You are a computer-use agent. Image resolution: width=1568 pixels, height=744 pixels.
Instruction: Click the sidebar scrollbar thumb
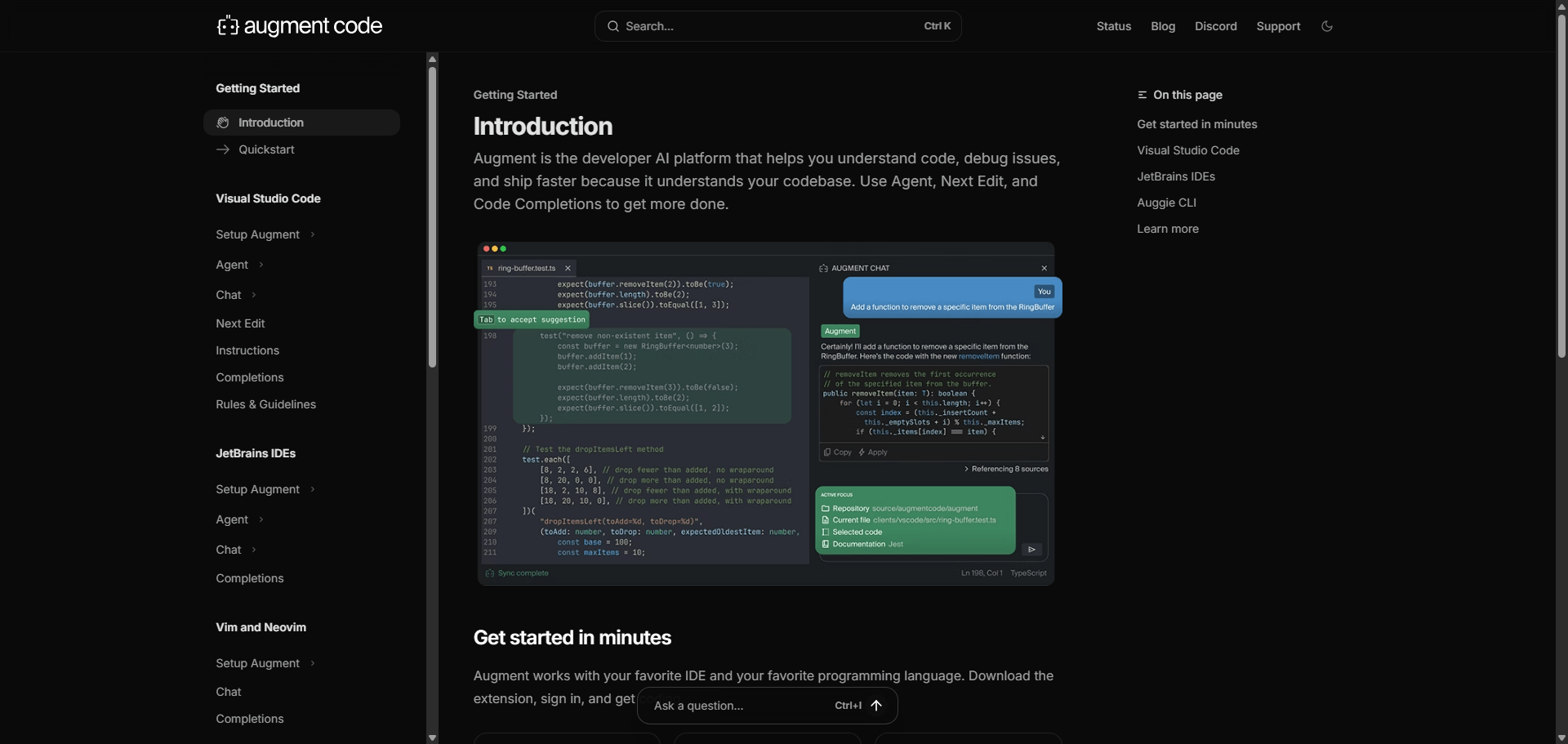click(x=432, y=216)
